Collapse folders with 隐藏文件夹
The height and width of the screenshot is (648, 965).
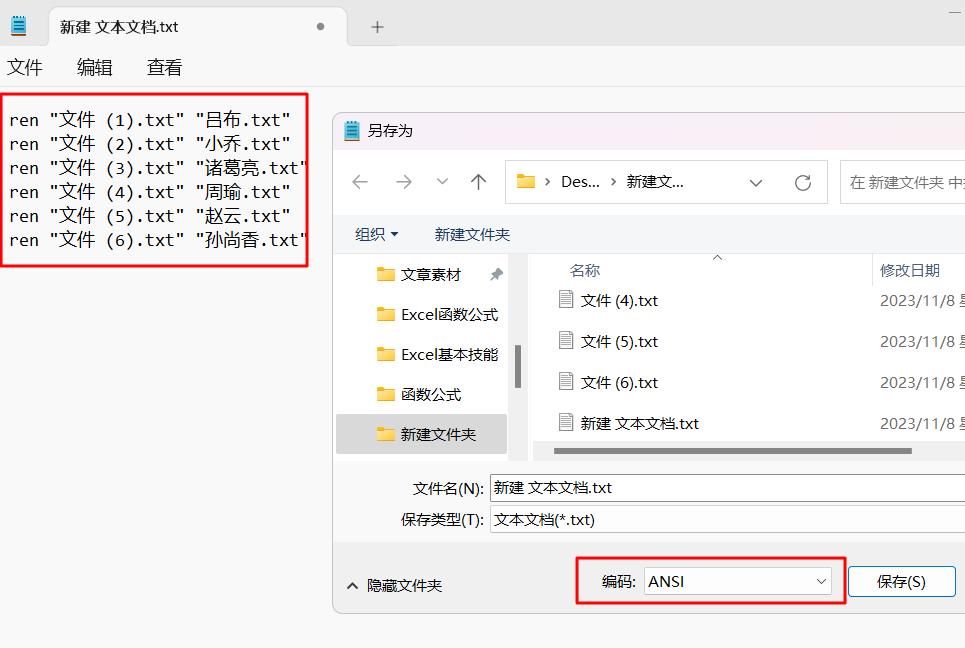coord(395,585)
